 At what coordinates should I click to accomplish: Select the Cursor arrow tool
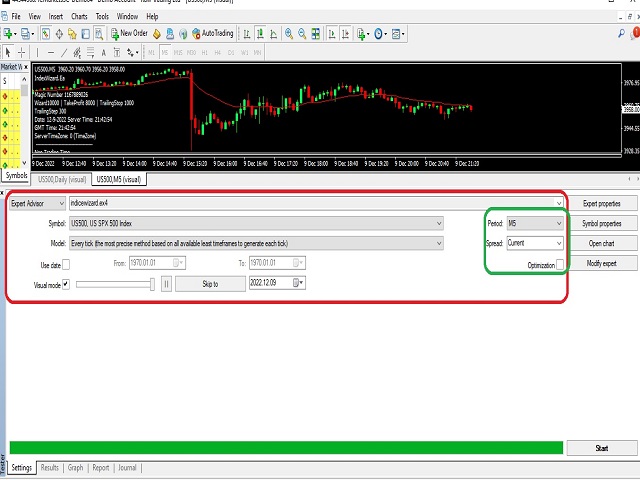(x=8, y=52)
